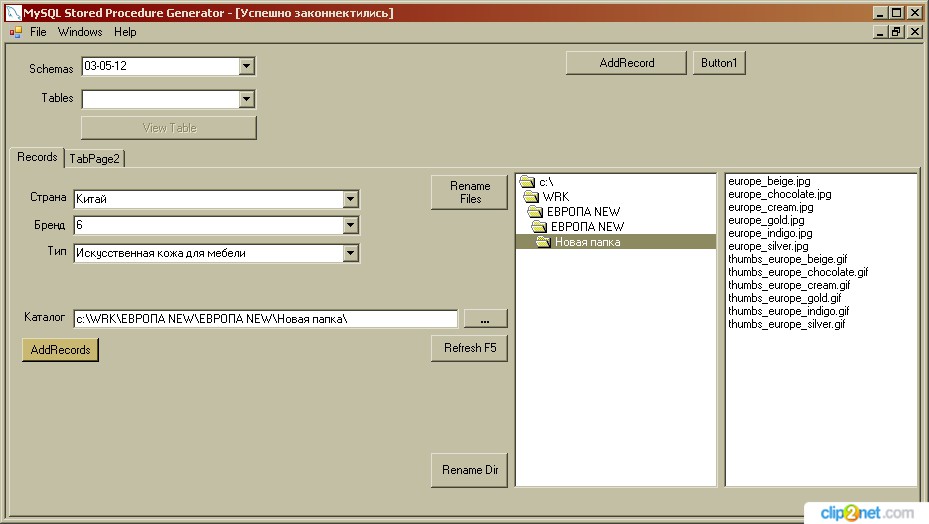Select file europe_chocolate.jpg

[780, 194]
